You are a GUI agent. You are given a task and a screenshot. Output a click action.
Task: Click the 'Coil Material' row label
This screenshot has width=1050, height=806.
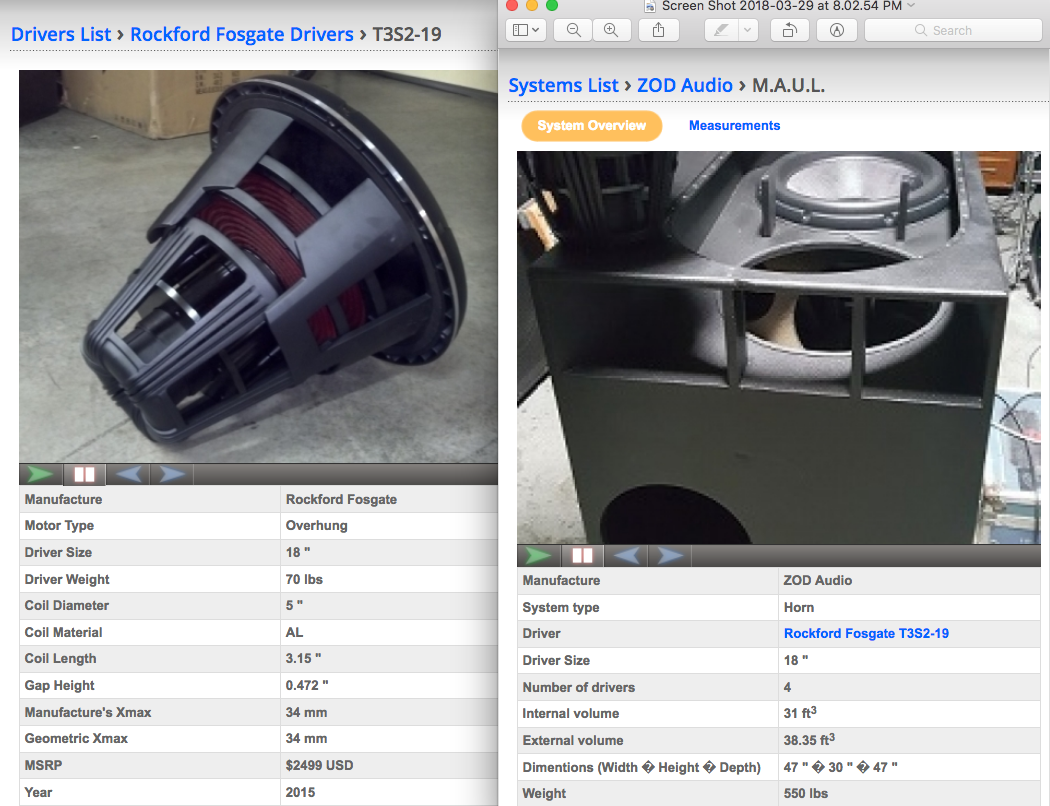pyautogui.click(x=63, y=632)
